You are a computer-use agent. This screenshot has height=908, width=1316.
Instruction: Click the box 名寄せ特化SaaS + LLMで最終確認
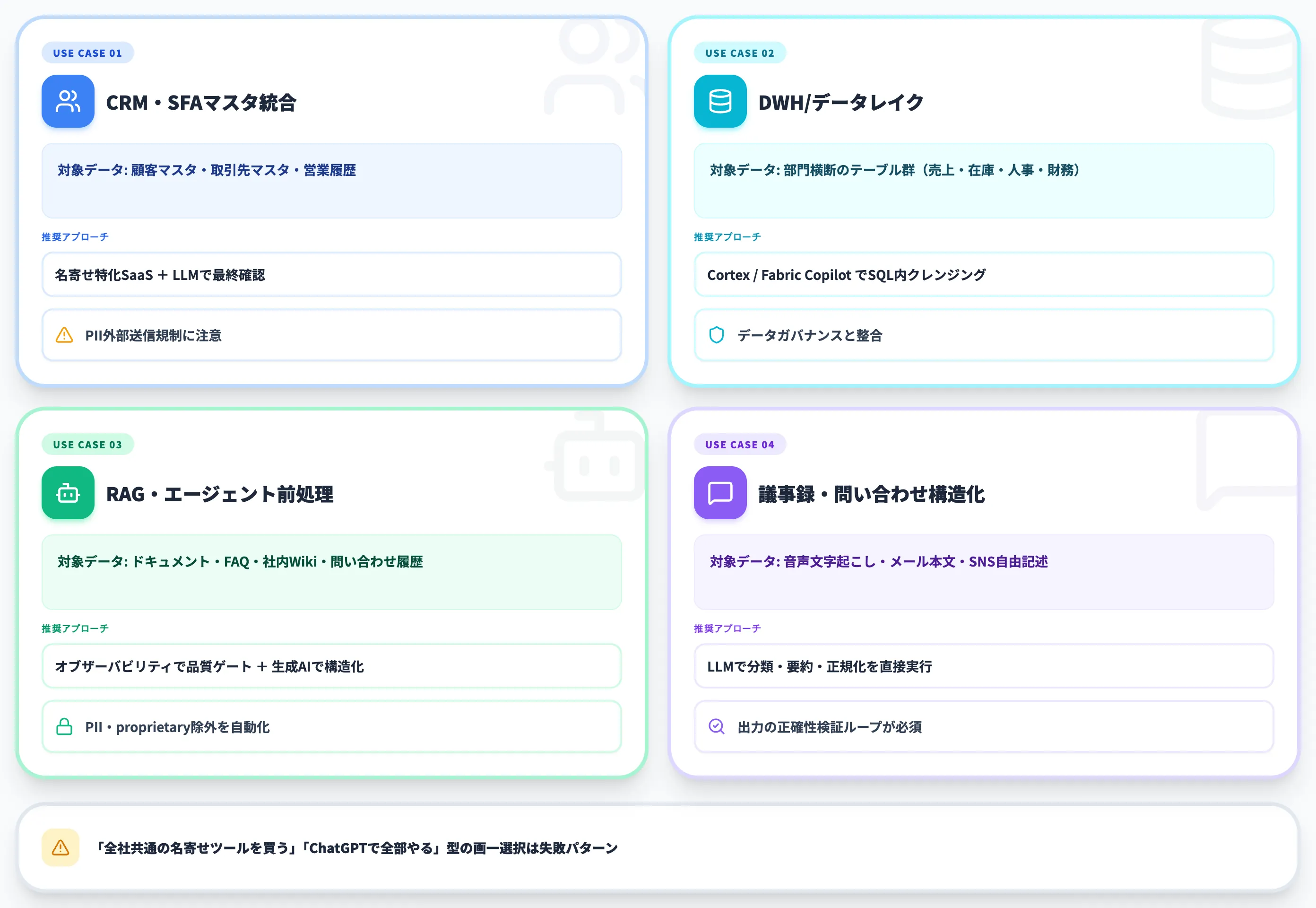click(x=331, y=275)
